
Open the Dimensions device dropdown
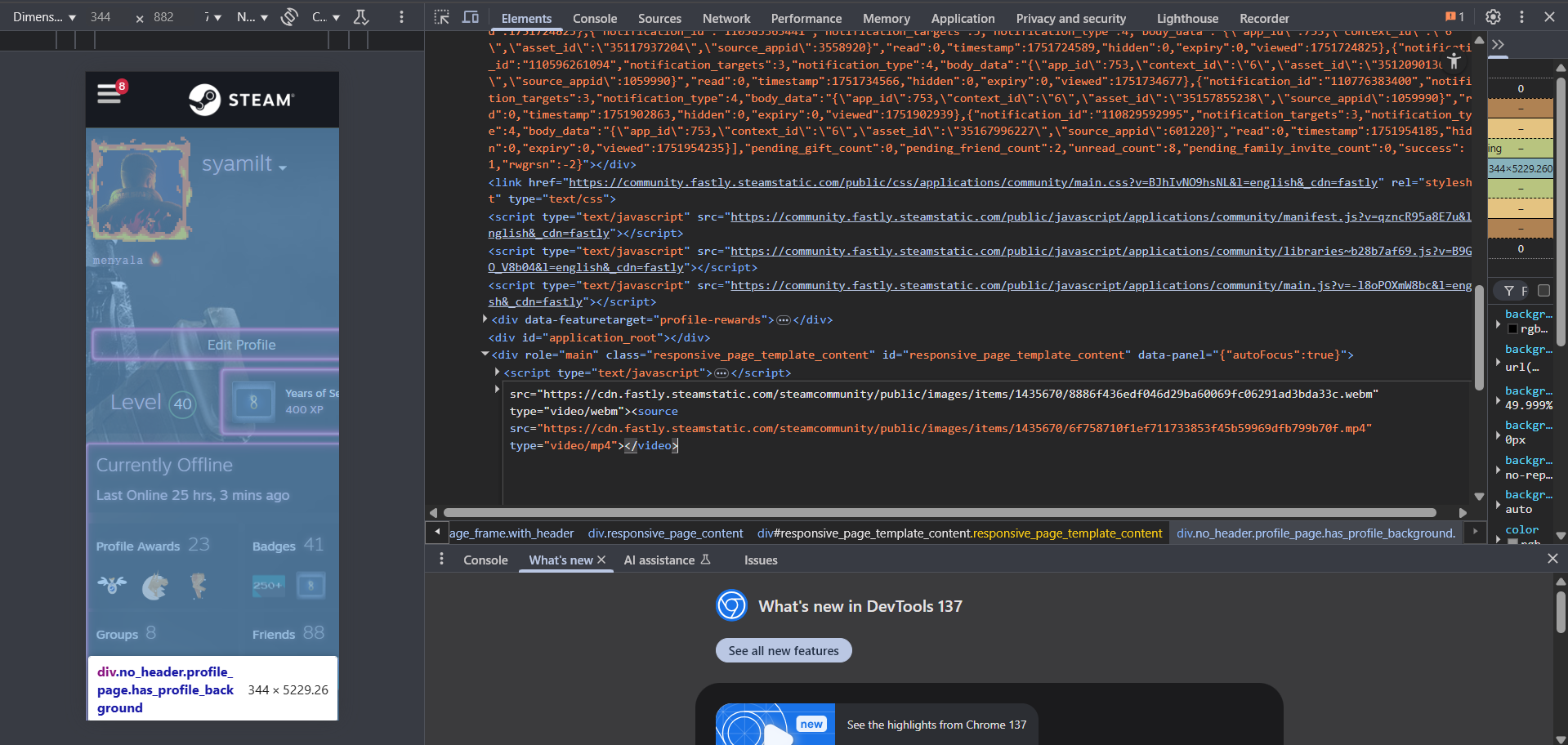point(44,17)
